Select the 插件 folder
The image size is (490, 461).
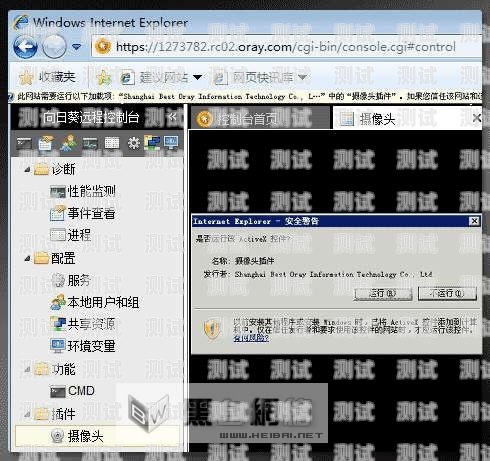pyautogui.click(x=55, y=414)
